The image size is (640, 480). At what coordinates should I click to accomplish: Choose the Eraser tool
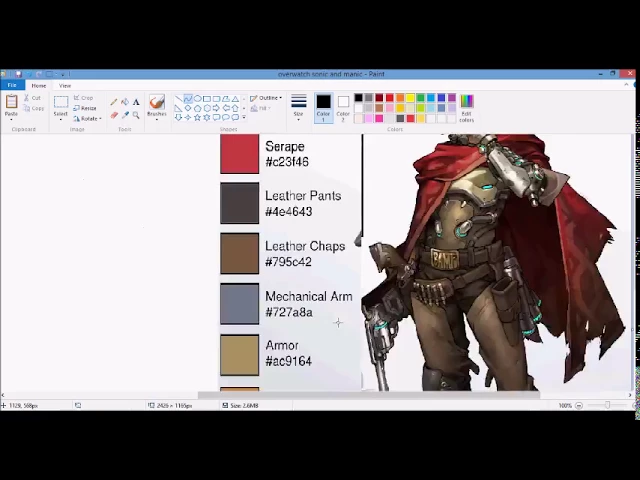pyautogui.click(x=114, y=114)
